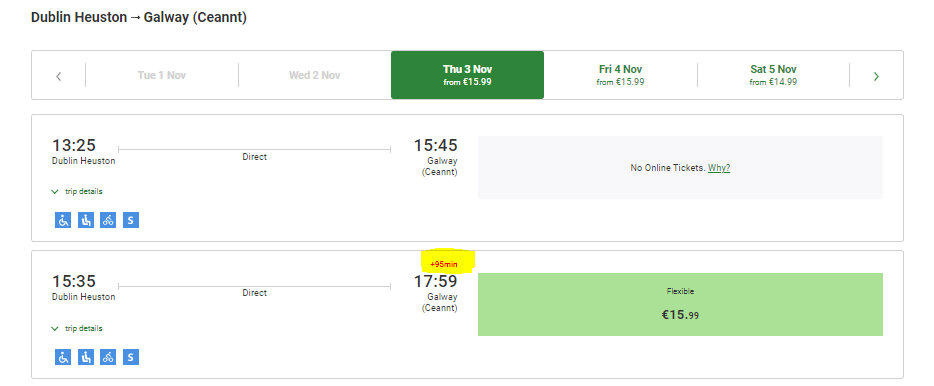Show later dates with right chevron
Screen dimensions: 934x386
coord(876,76)
